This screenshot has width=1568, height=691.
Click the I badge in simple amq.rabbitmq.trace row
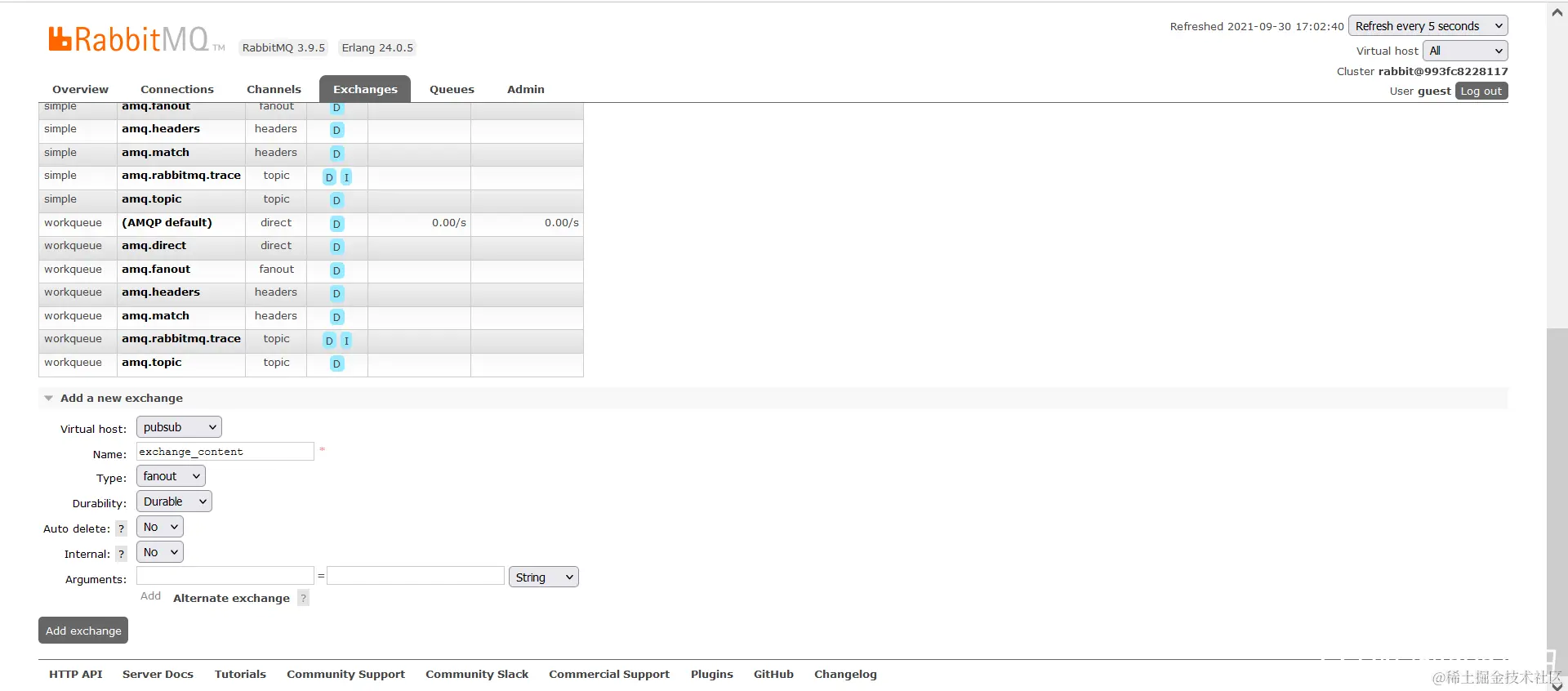point(346,177)
